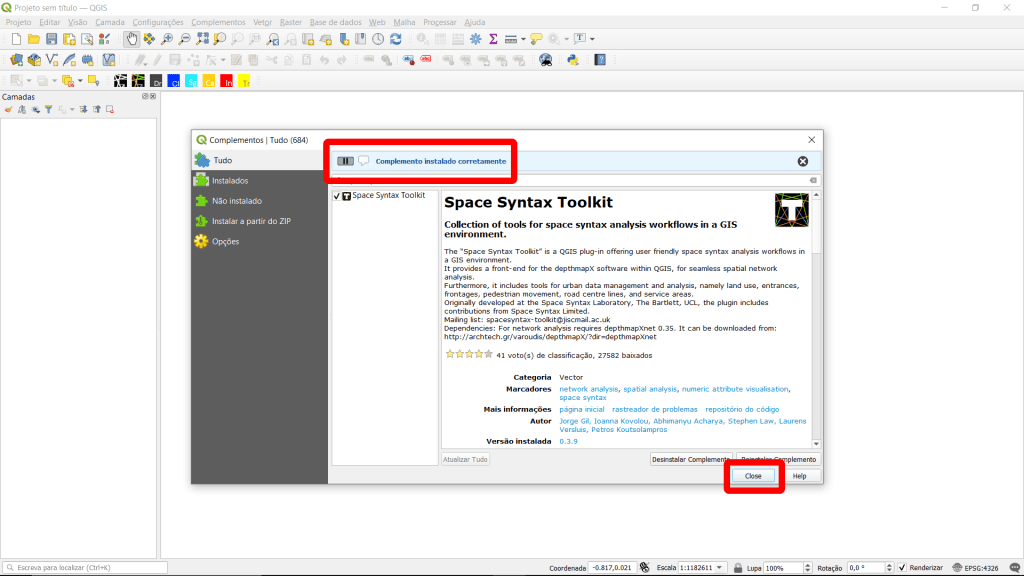The image size is (1024, 576).
Task: Uncheck the Space Syntax Toolkit plugin checkbox
Action: coord(337,196)
